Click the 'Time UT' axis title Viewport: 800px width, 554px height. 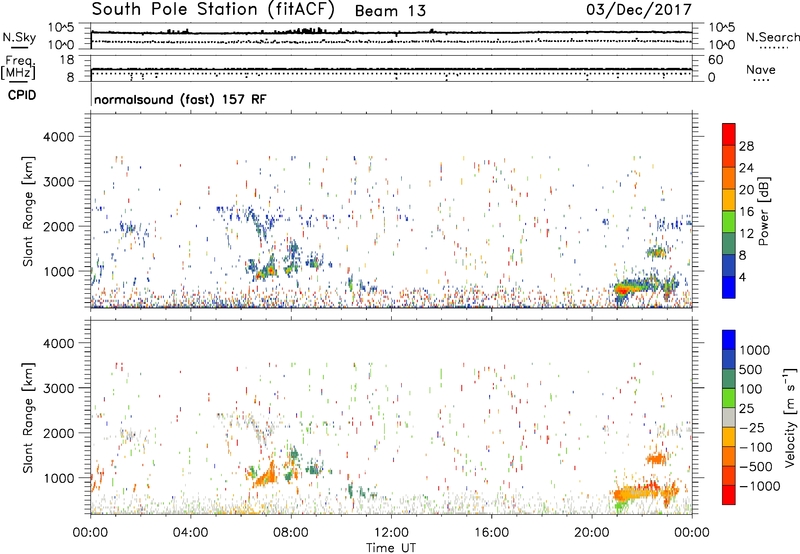391,548
